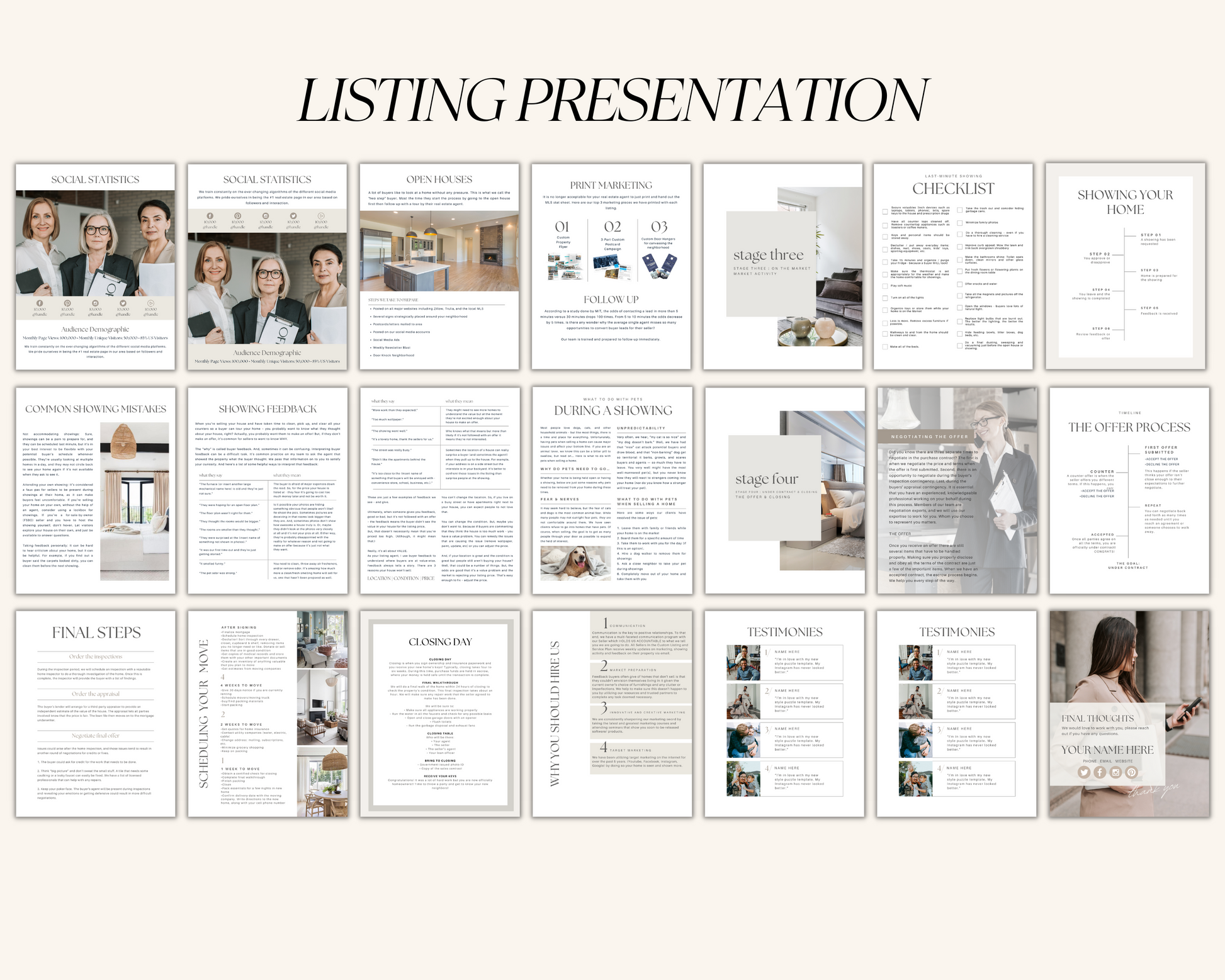The width and height of the screenshot is (1225, 980).
Task: Click the Listing Presentation title text
Action: (612, 101)
